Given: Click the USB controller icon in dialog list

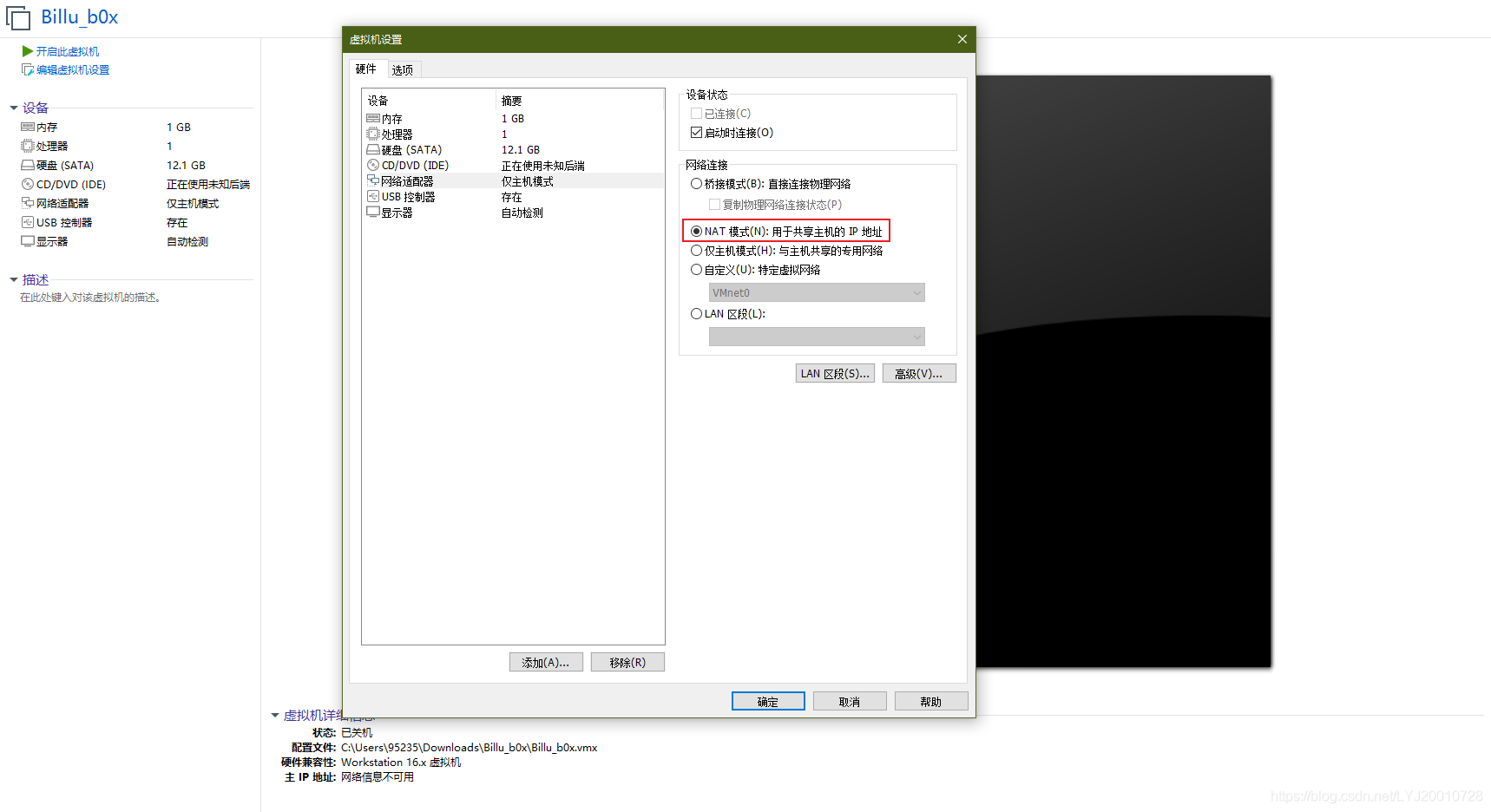Looking at the screenshot, I should (373, 197).
